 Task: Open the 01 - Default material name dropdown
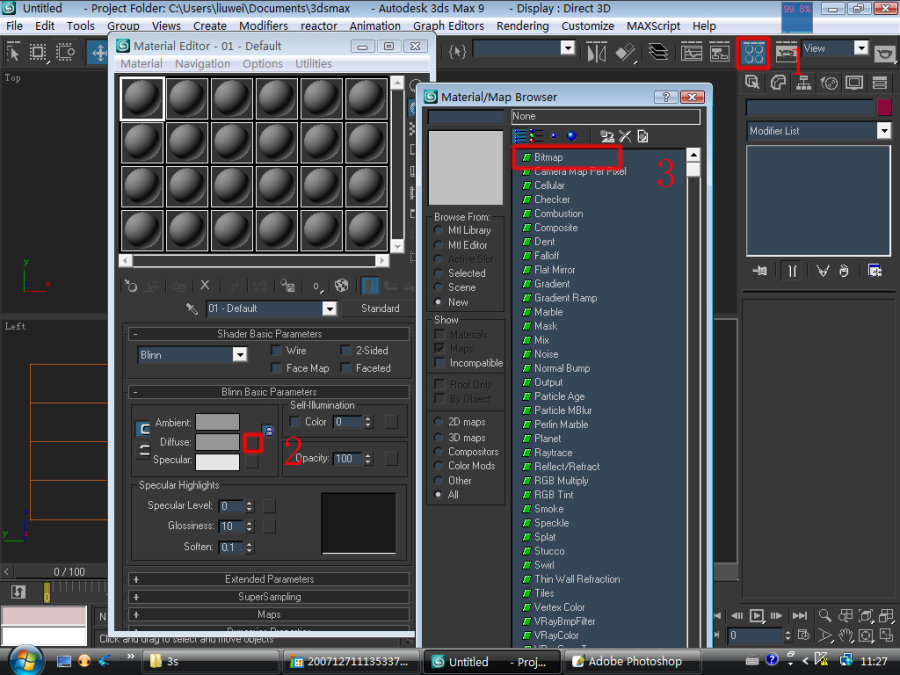coord(329,309)
